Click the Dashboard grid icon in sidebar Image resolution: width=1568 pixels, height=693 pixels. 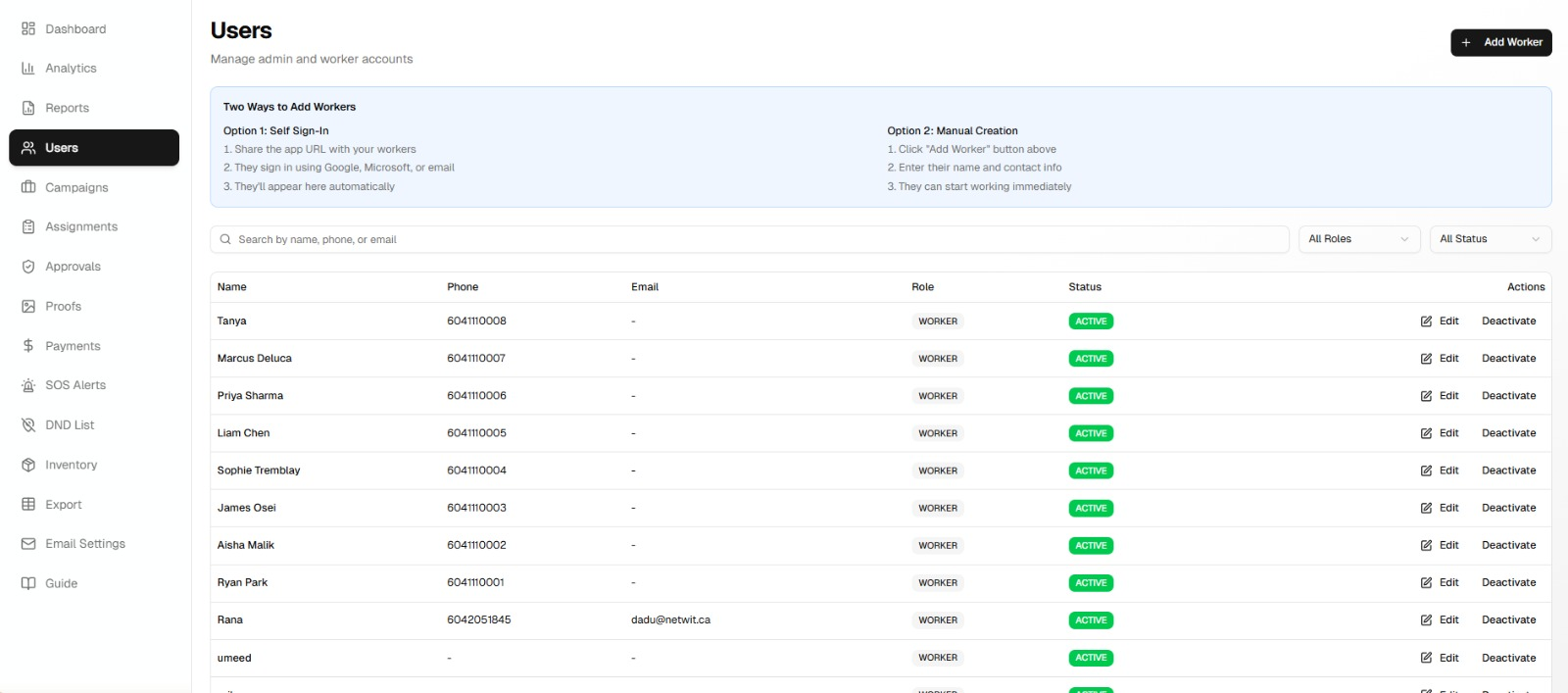(x=28, y=28)
